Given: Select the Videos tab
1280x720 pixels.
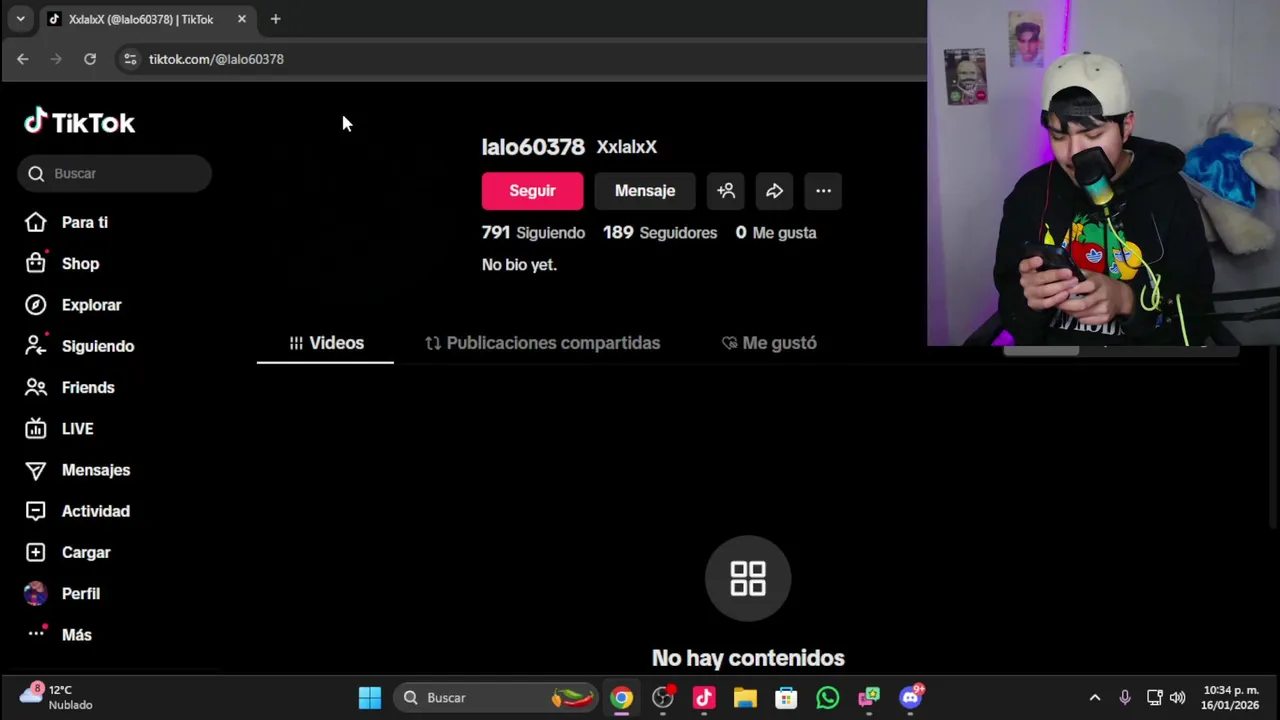Looking at the screenshot, I should tap(326, 343).
